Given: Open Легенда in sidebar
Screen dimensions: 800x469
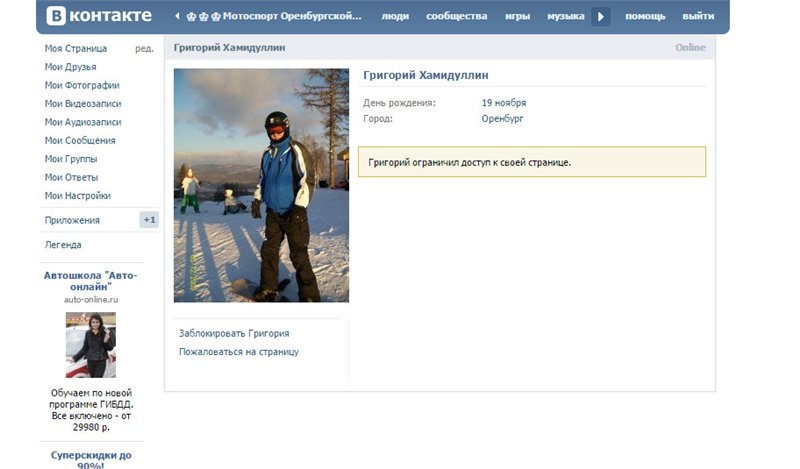Looking at the screenshot, I should pyautogui.click(x=63, y=244).
